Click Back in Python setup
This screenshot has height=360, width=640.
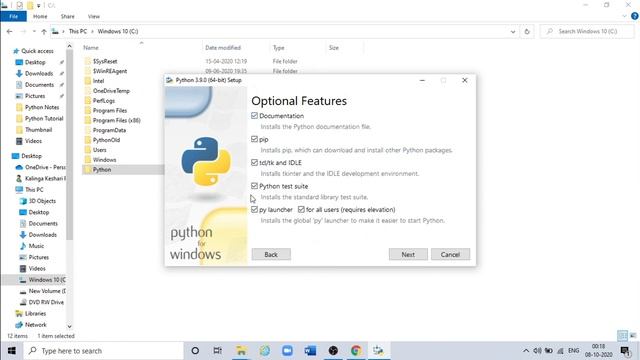(x=271, y=254)
